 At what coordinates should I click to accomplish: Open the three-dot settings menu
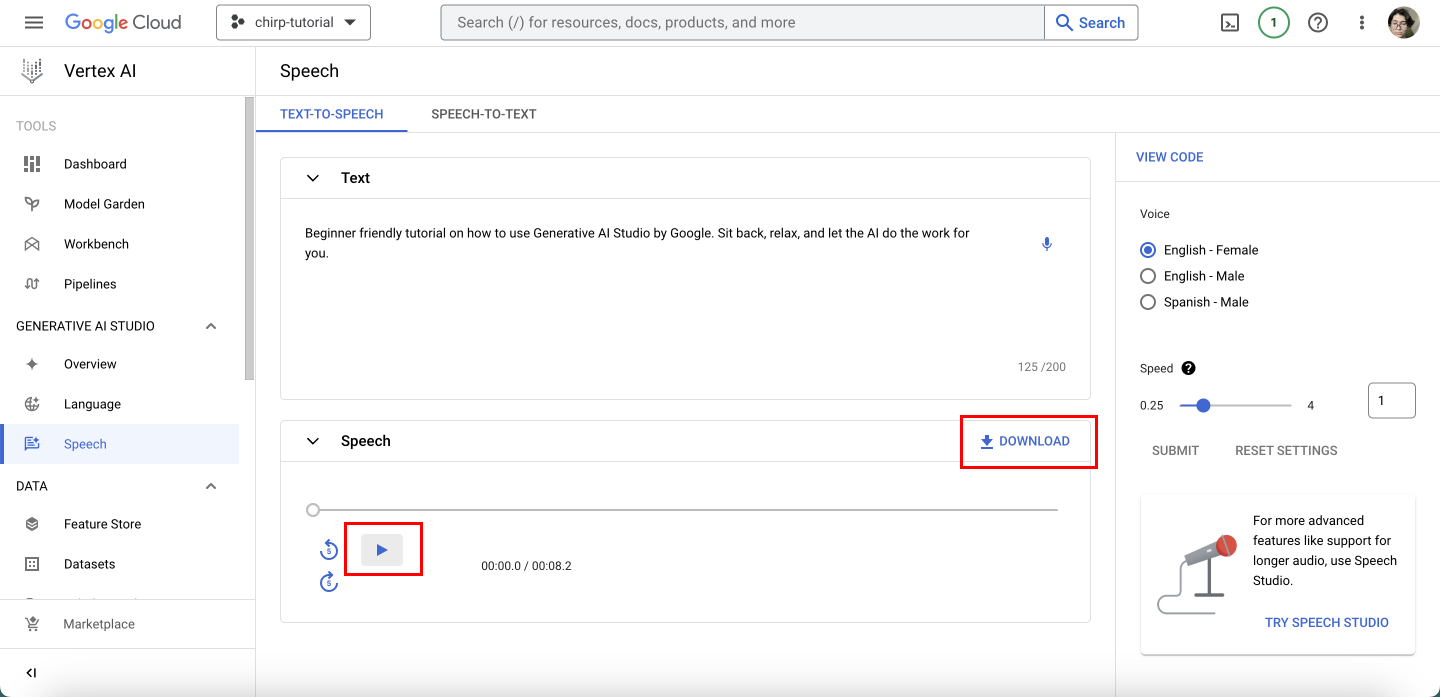pyautogui.click(x=1362, y=23)
